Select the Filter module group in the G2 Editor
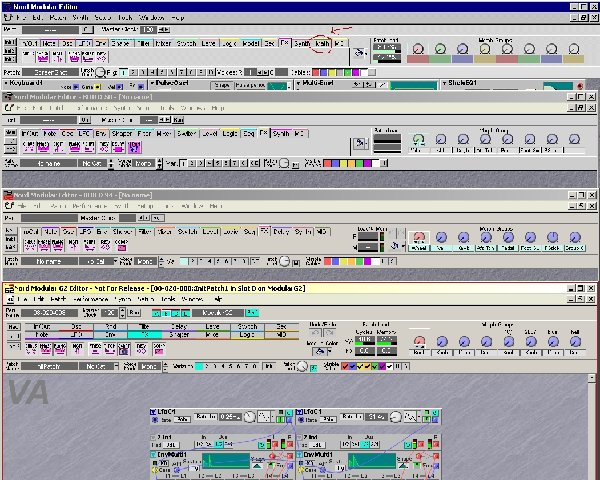The image size is (600, 480). pos(147,325)
